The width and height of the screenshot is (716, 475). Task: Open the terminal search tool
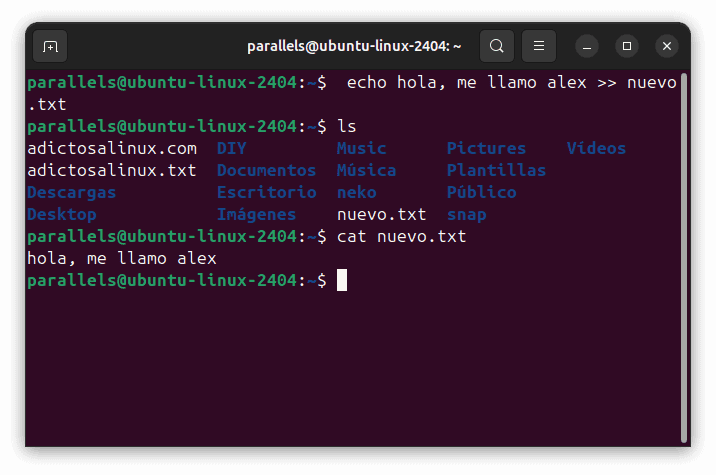pyautogui.click(x=496, y=46)
